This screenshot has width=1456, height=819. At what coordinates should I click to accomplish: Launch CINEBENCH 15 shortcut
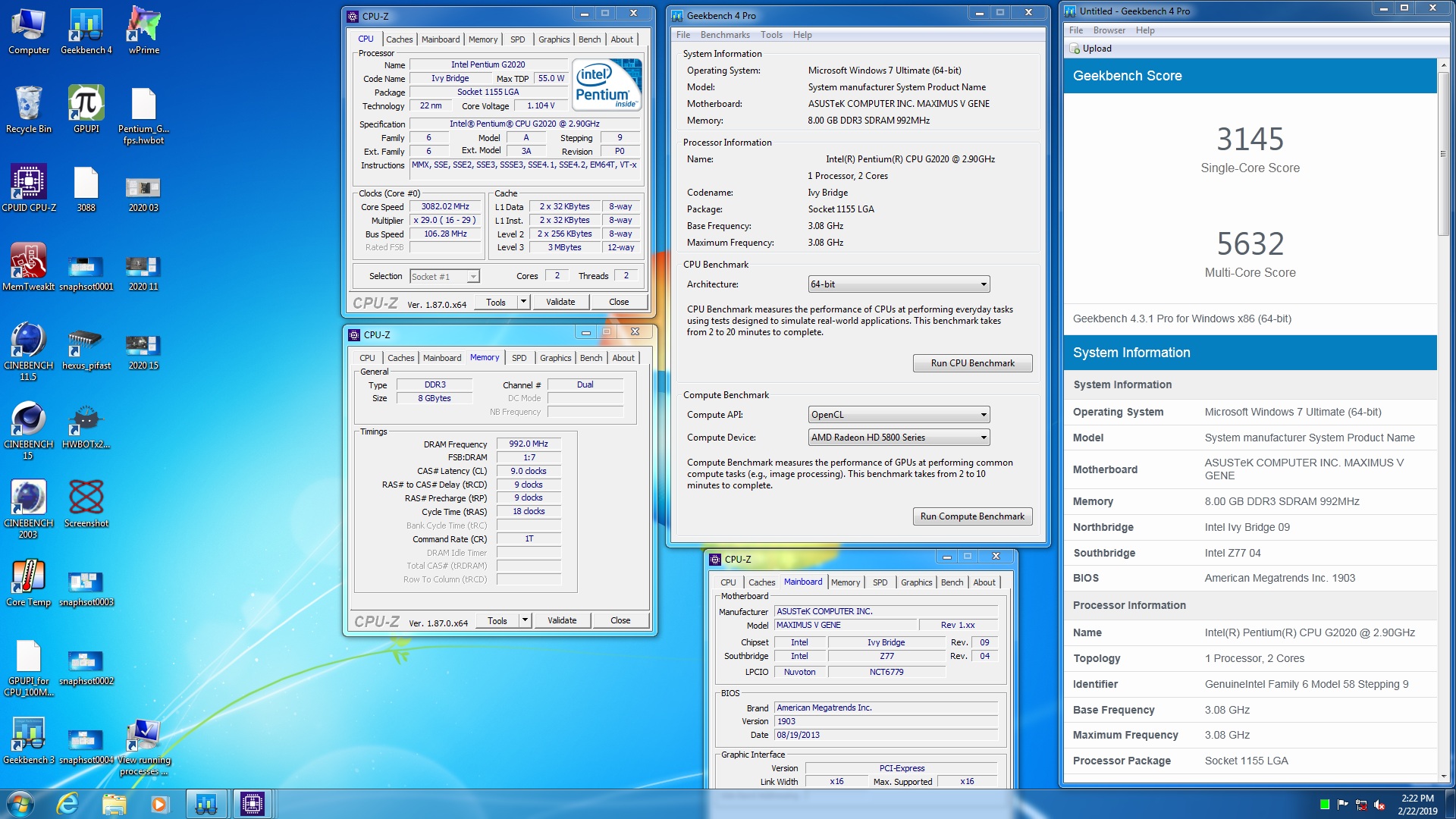pos(29,430)
